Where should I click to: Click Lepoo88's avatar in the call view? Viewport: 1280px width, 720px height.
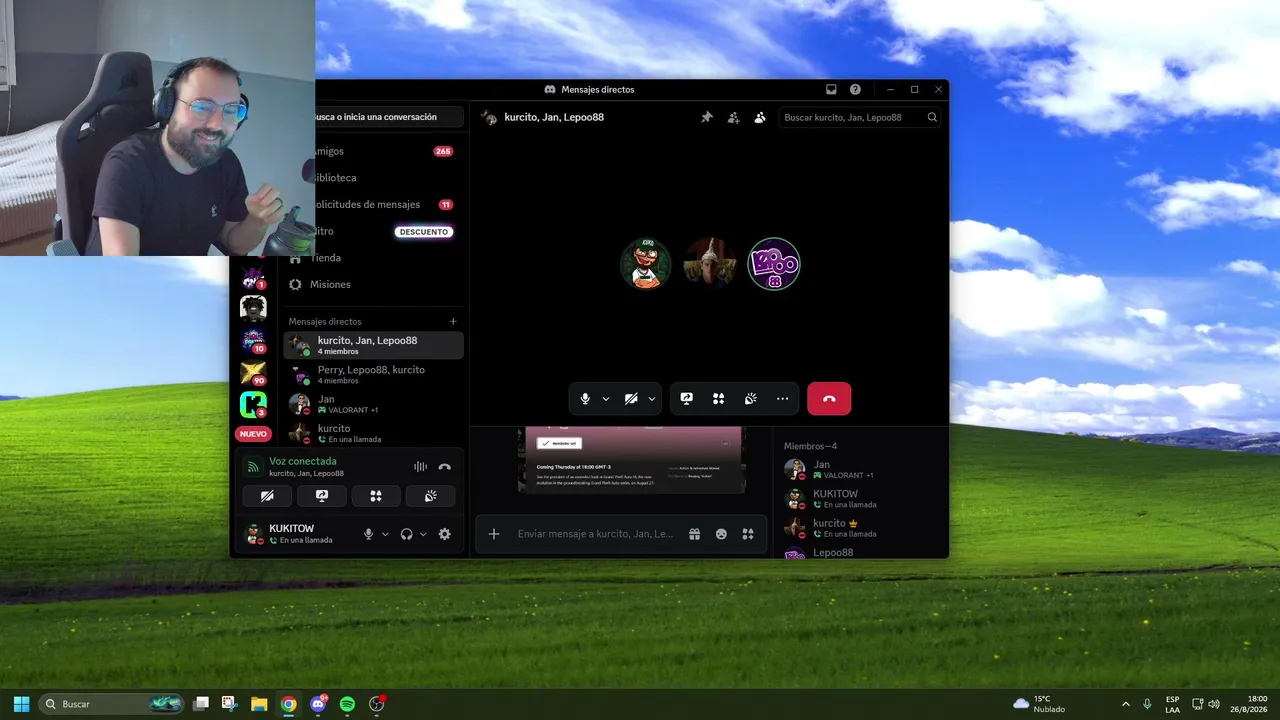774,264
